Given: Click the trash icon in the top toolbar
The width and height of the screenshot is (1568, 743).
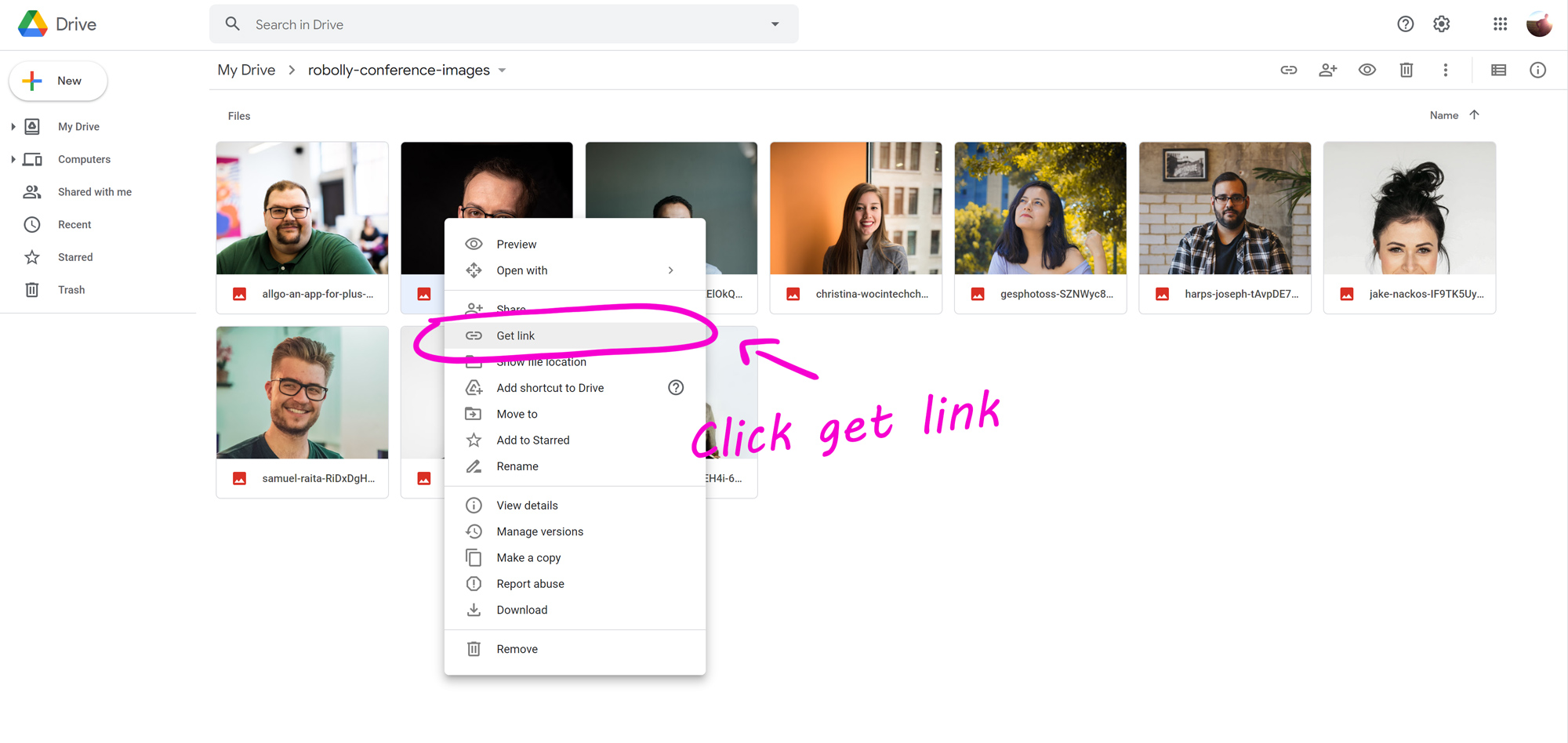Looking at the screenshot, I should click(1406, 71).
